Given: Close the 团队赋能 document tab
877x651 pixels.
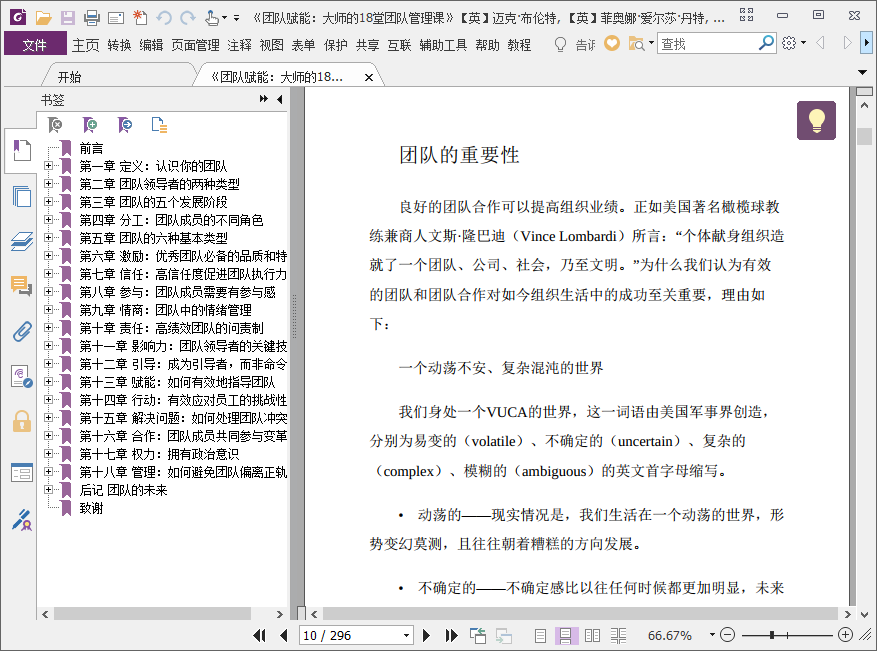Looking at the screenshot, I should pyautogui.click(x=369, y=78).
